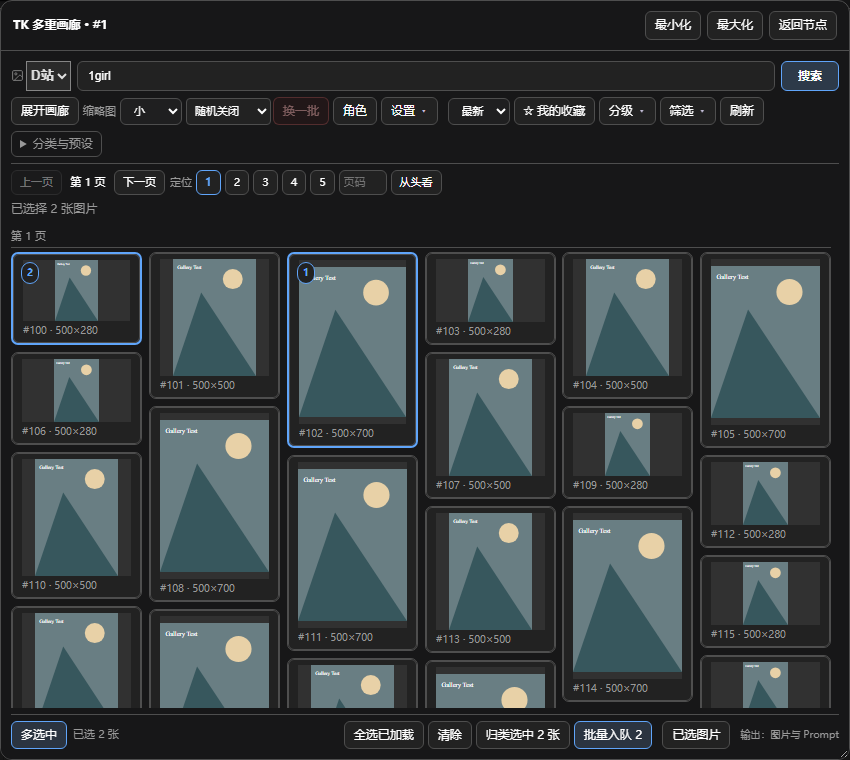Select thumbnail #107 · 500×500
Screen dimensions: 850x760
(x=491, y=426)
